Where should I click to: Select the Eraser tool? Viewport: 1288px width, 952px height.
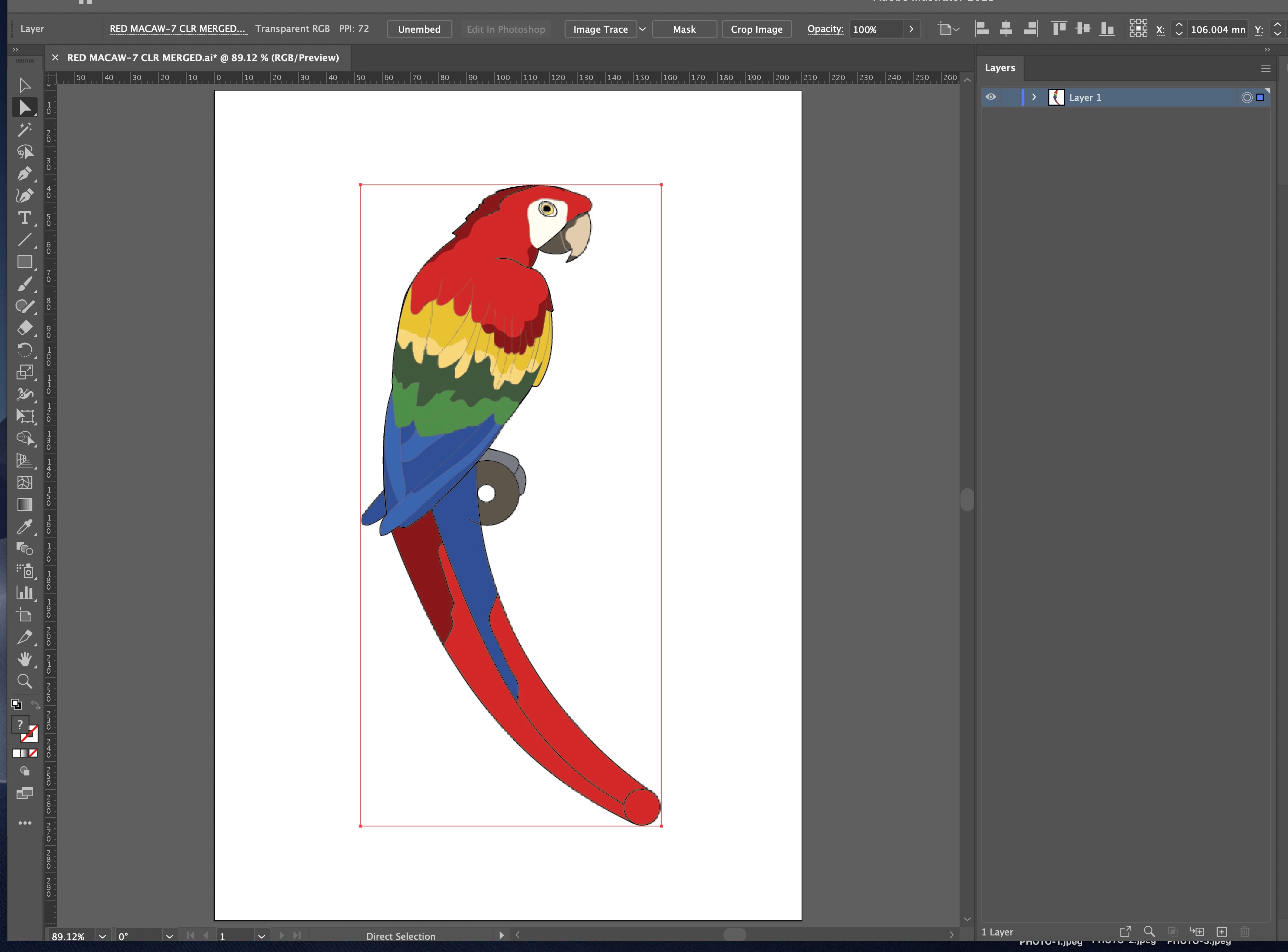pyautogui.click(x=24, y=328)
